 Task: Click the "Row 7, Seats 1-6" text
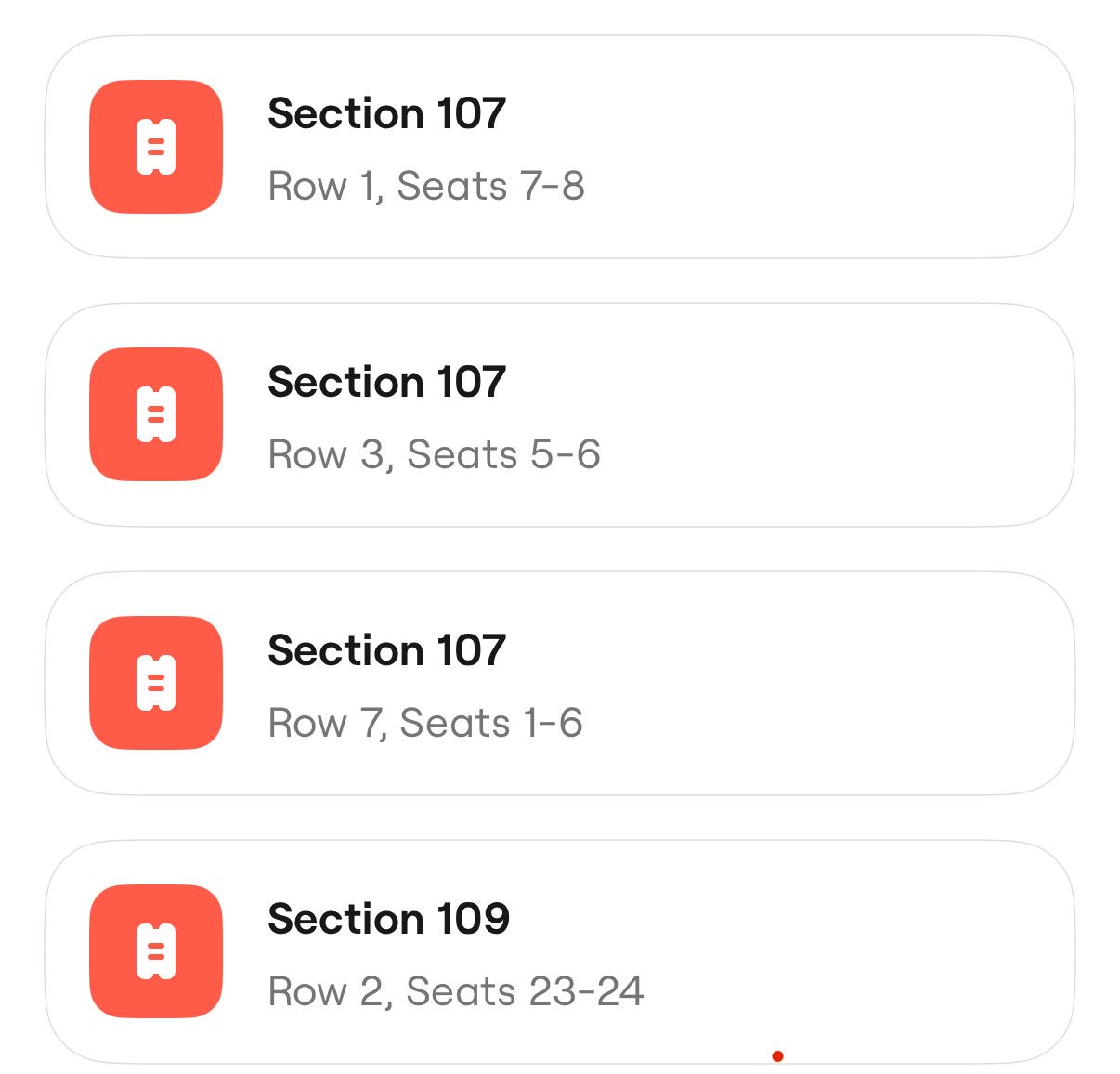click(425, 723)
